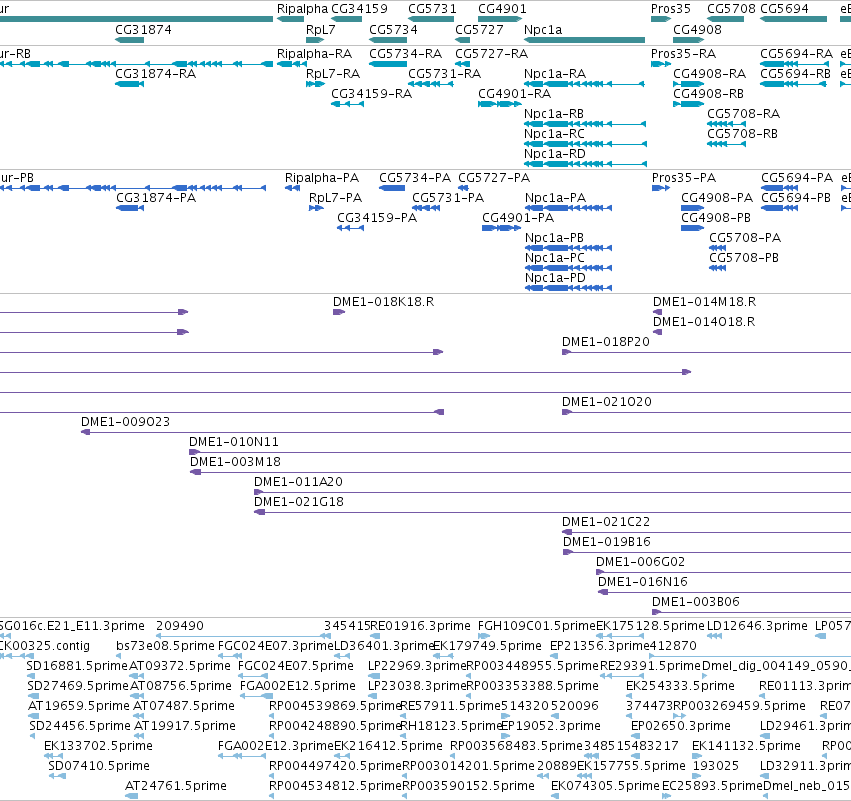This screenshot has height=801, width=851.
Task: Click the DME1-021O20 clone label
Action: click(607, 402)
